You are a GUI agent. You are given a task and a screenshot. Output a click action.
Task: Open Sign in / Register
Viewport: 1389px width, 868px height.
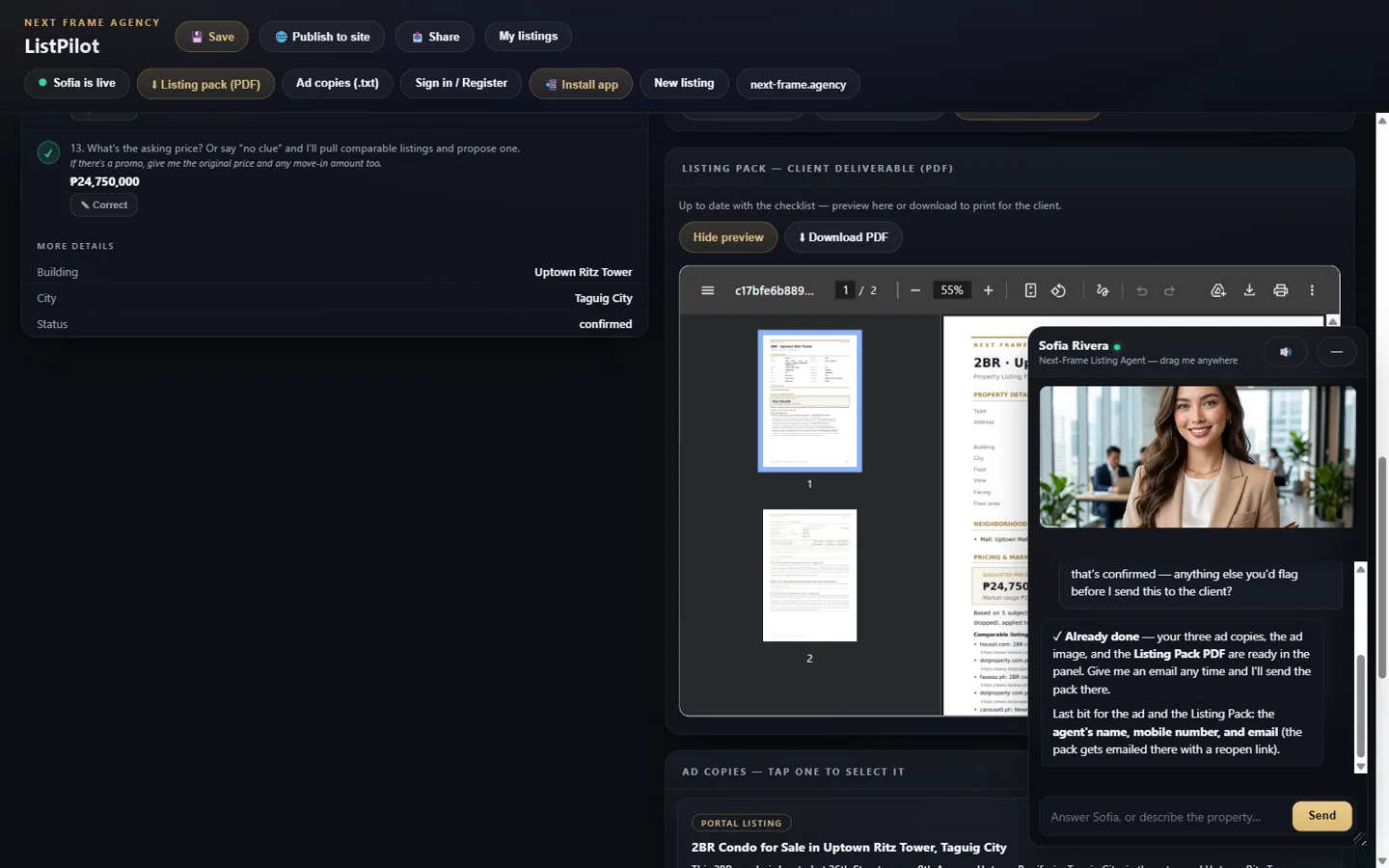(461, 83)
